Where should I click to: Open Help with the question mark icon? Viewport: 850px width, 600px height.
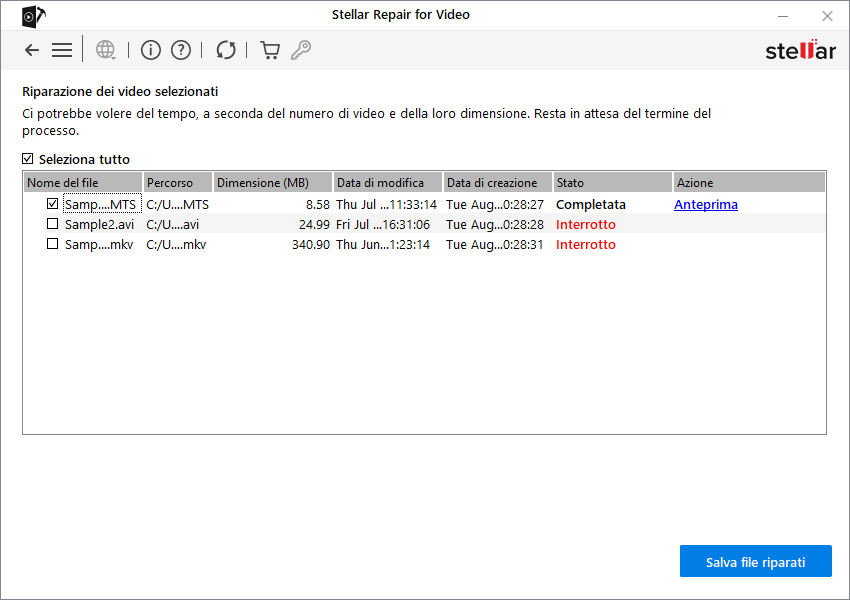tap(181, 50)
